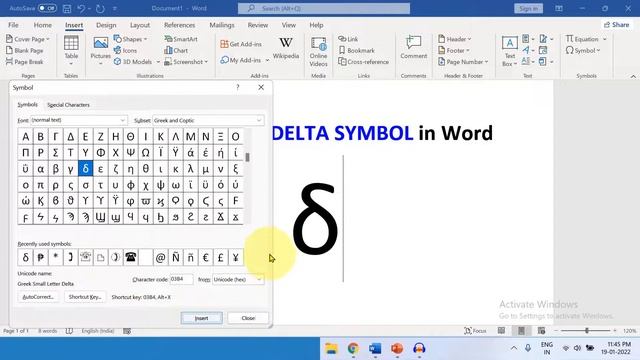Viewport: 640px width, 360px height.
Task: Switch to the References tab
Action: [x=179, y=25]
